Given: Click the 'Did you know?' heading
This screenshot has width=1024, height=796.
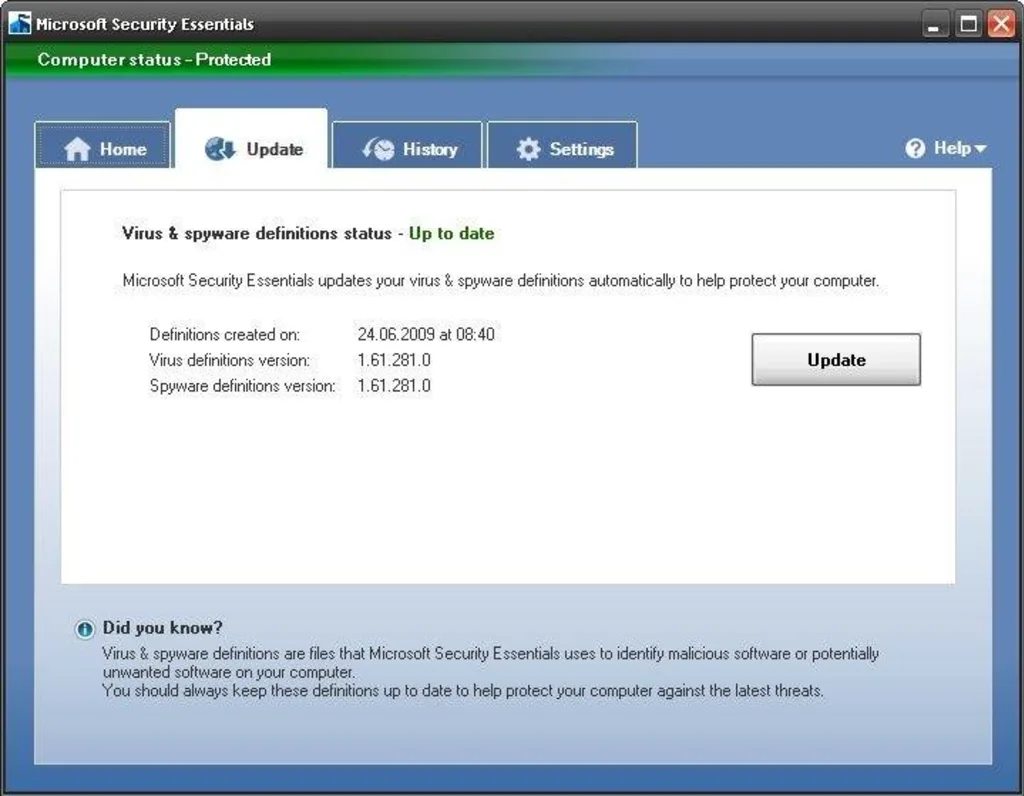Looking at the screenshot, I should (163, 628).
